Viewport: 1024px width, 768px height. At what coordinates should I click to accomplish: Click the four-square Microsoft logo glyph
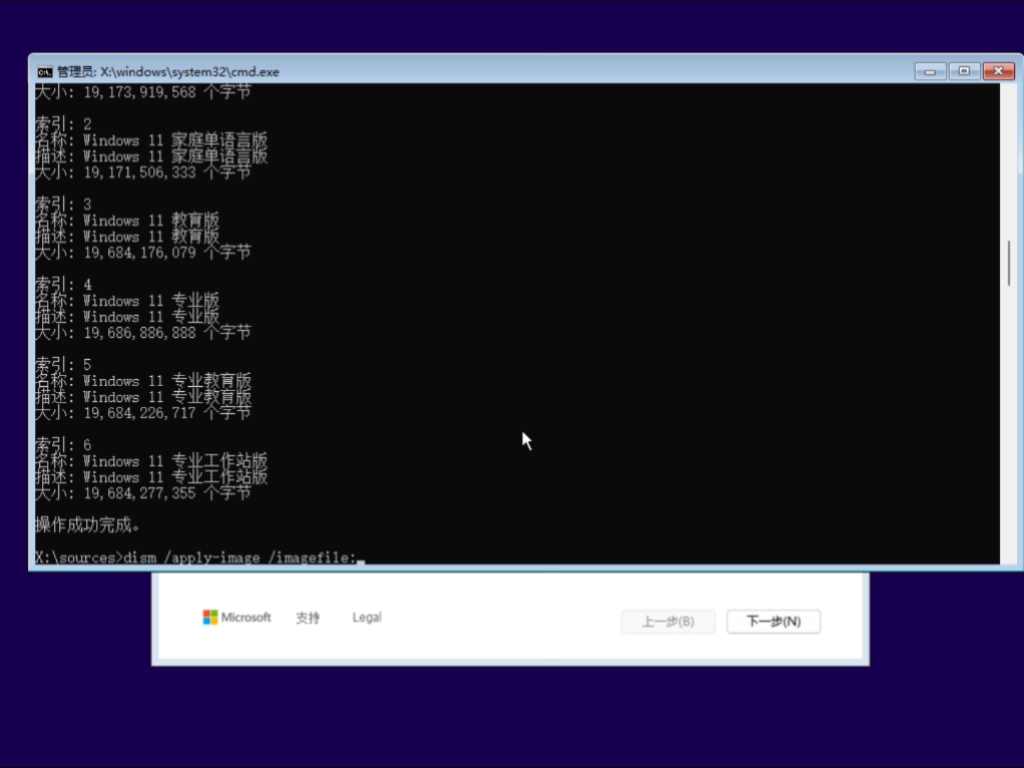point(209,617)
